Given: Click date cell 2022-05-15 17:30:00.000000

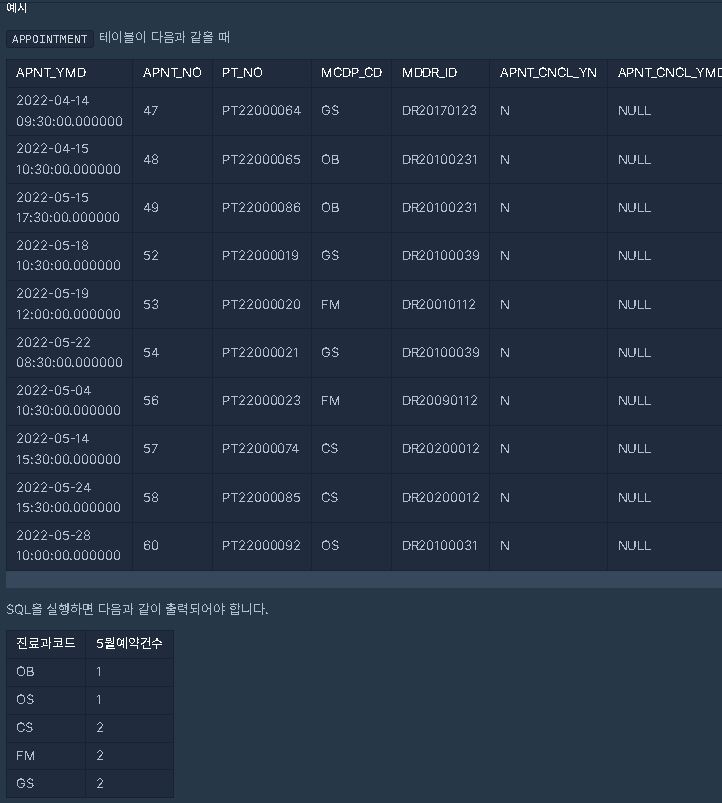Looking at the screenshot, I should 68,207.
